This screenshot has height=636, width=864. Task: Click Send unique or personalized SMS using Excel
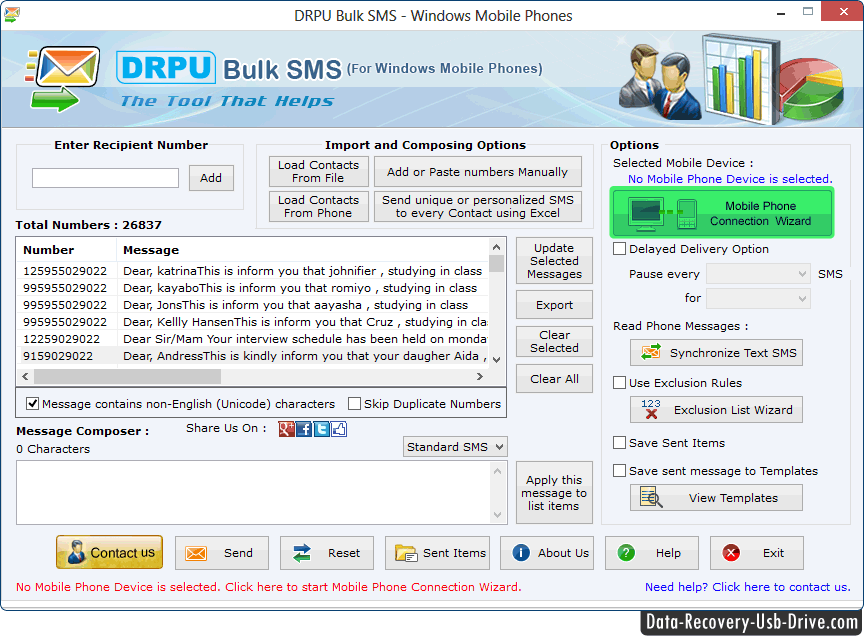pyautogui.click(x=477, y=207)
